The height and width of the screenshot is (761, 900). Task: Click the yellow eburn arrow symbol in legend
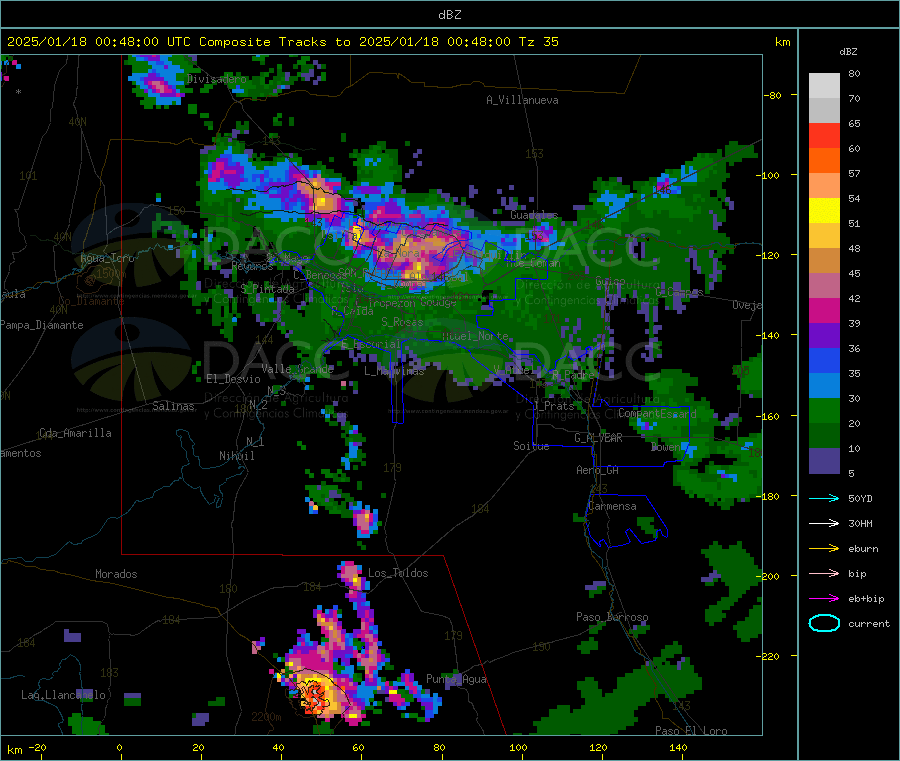click(824, 549)
